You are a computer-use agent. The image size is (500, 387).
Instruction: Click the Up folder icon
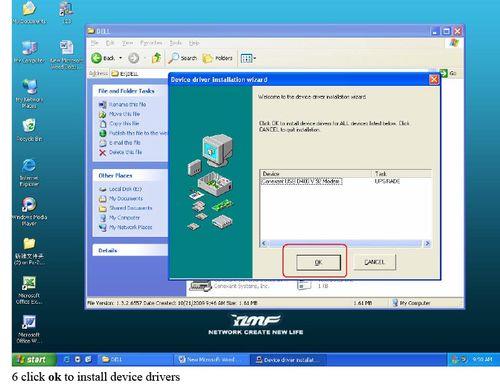[x=156, y=58]
